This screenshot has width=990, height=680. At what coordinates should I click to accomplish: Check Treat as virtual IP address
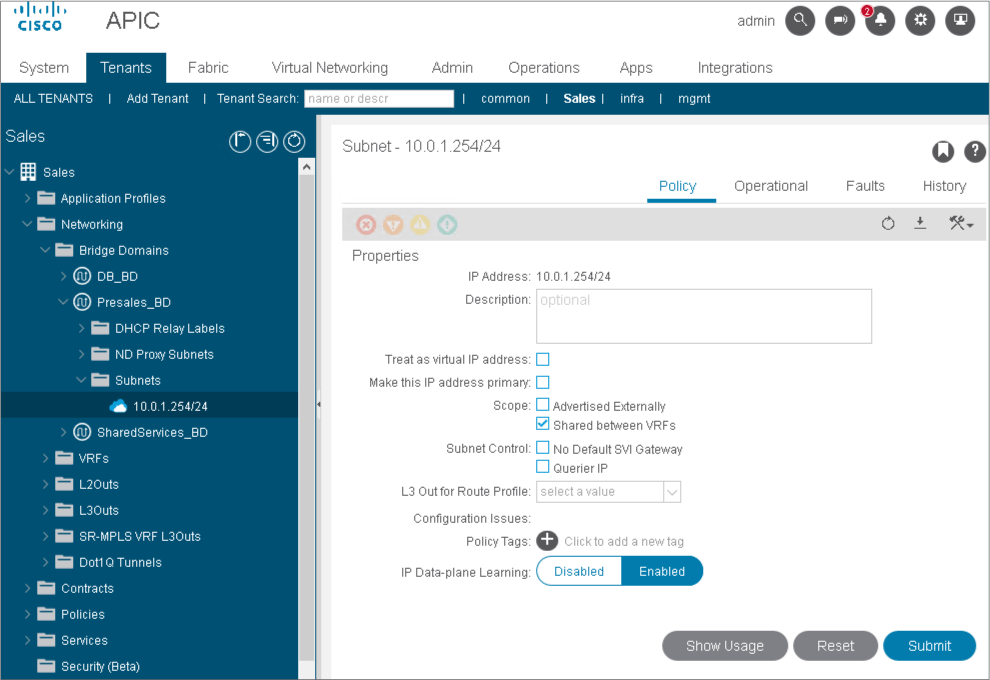point(543,359)
